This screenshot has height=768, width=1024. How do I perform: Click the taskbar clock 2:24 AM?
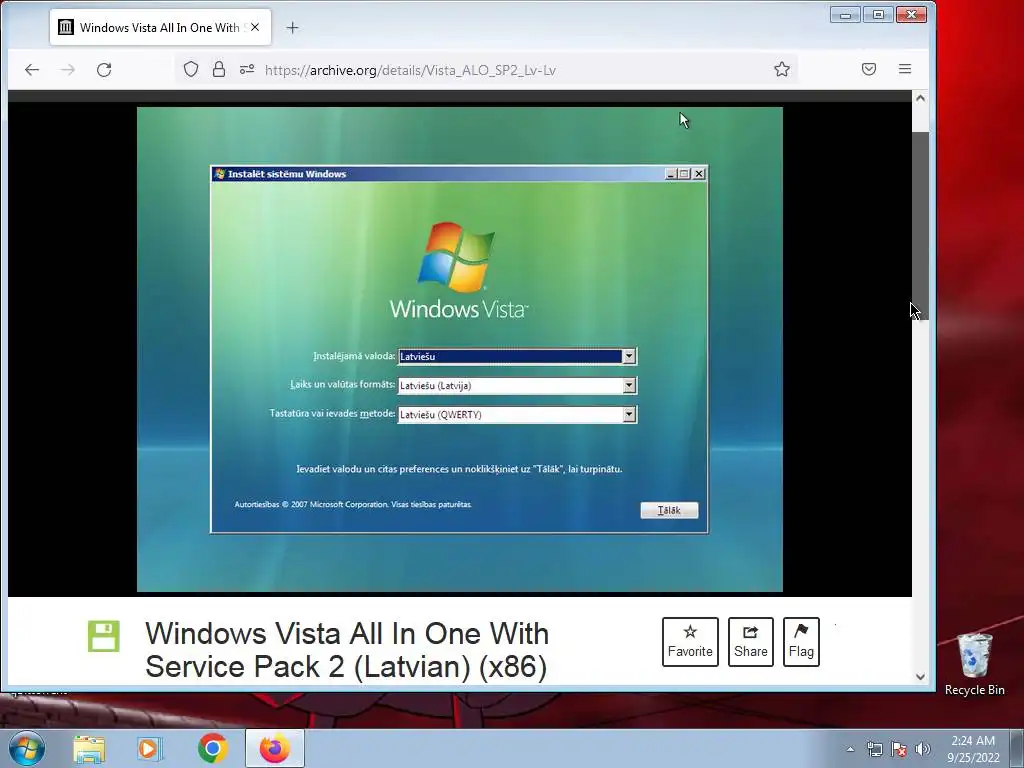[x=973, y=749]
